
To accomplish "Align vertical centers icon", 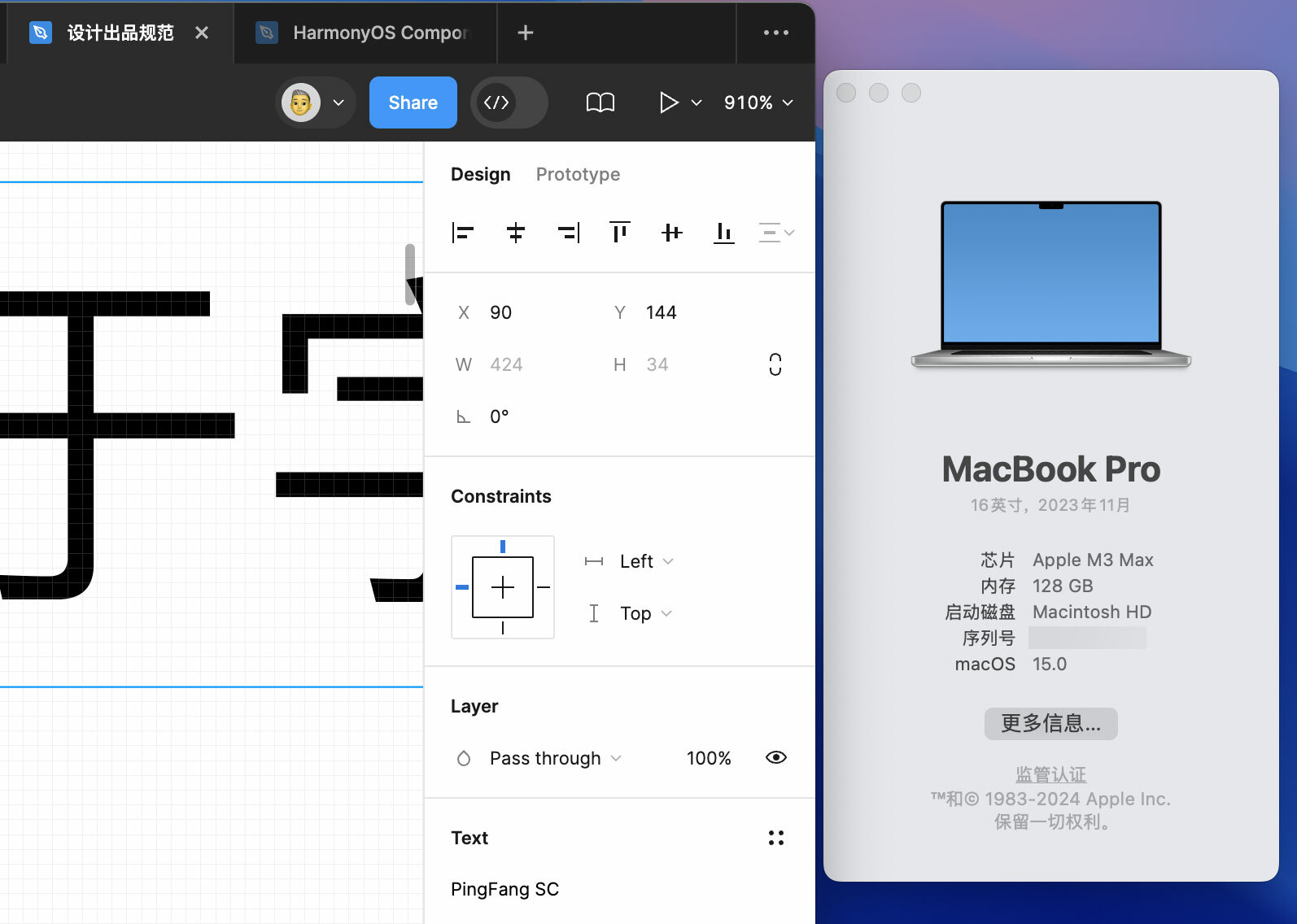I will (x=672, y=233).
